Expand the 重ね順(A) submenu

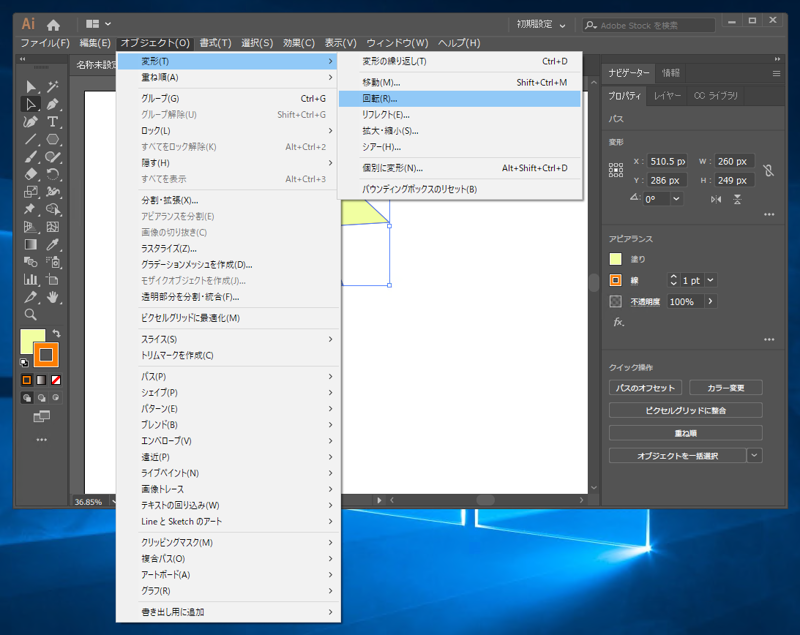pos(229,78)
